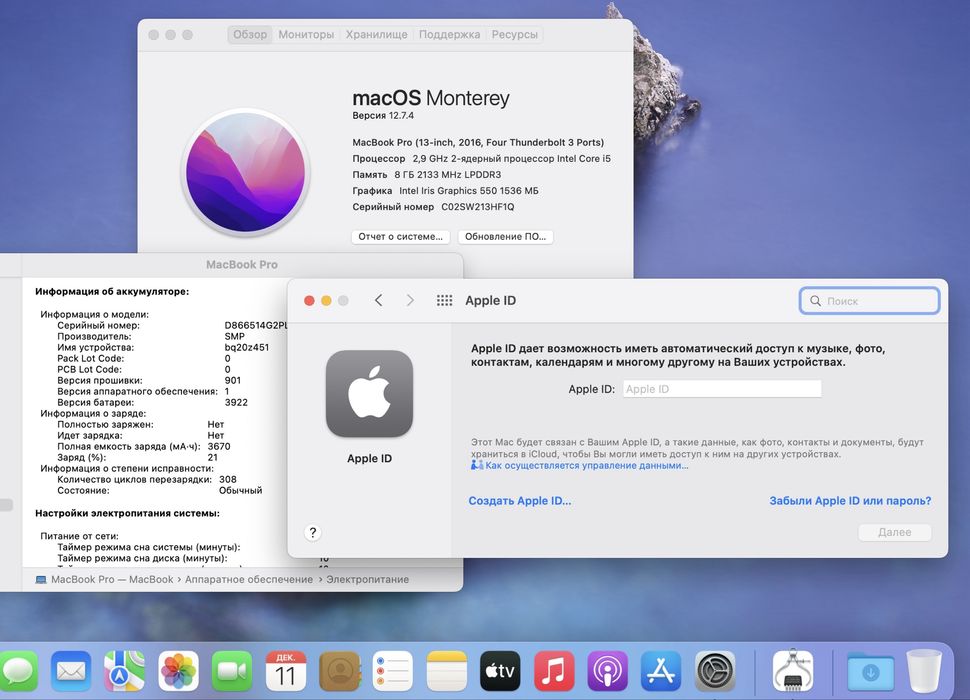Click firmware version value 901
The width and height of the screenshot is (970, 700).
click(233, 380)
